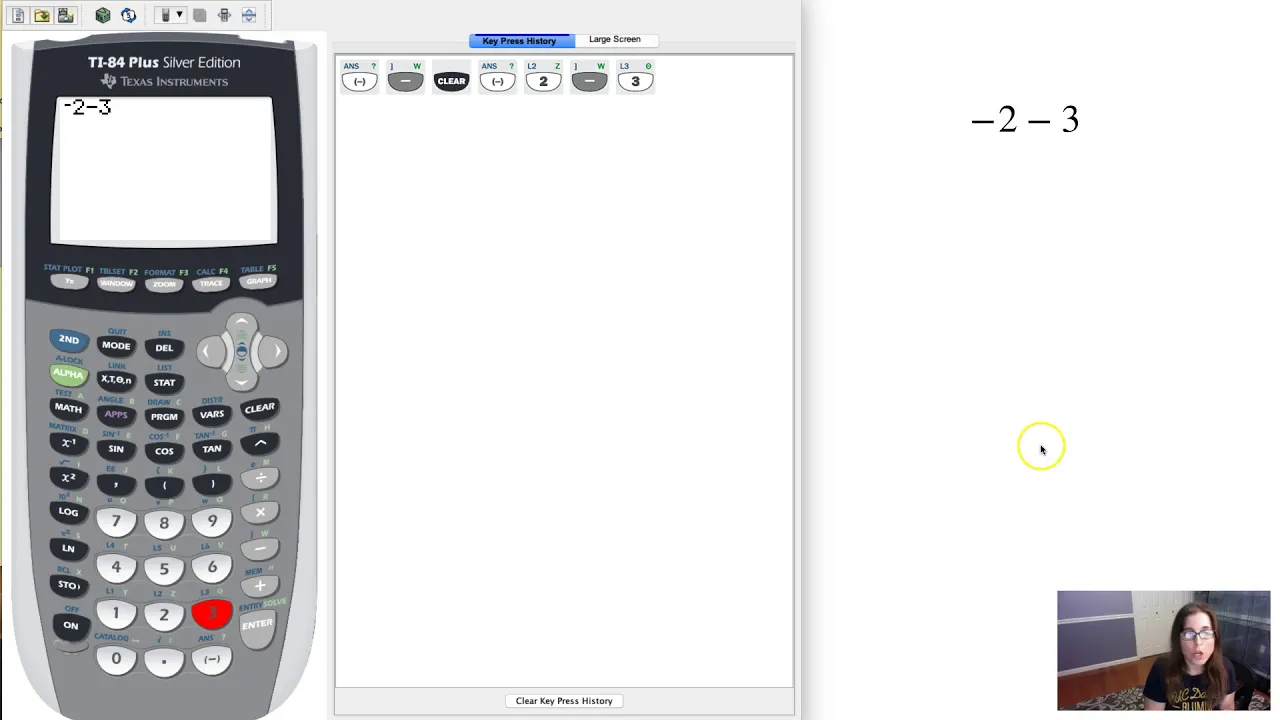Screen dimensions: 1280x720
Task: Click the LOG key
Action: 68,512
